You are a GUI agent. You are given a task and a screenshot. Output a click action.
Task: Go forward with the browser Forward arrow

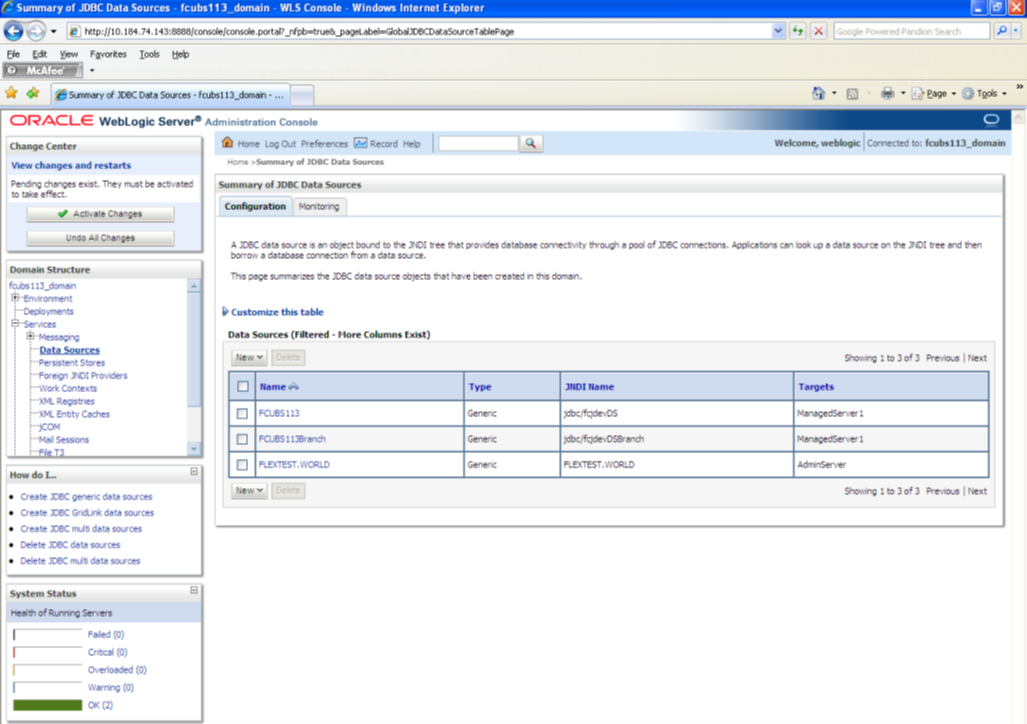(x=35, y=31)
